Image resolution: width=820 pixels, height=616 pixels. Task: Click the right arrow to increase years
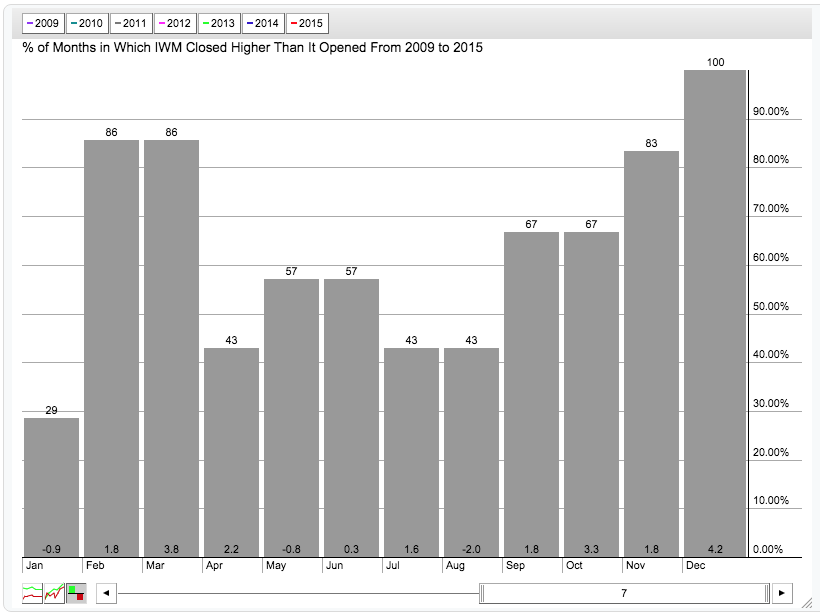(782, 593)
